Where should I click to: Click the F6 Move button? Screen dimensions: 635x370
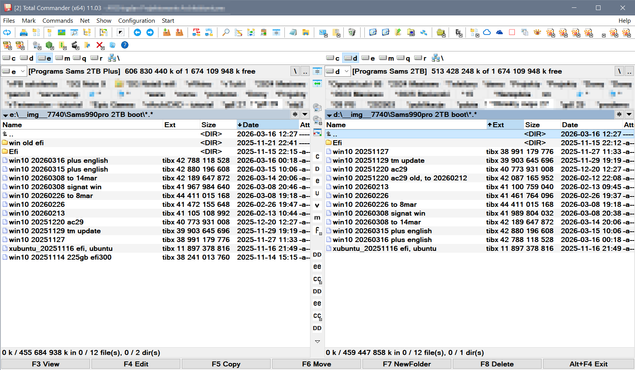[316, 364]
